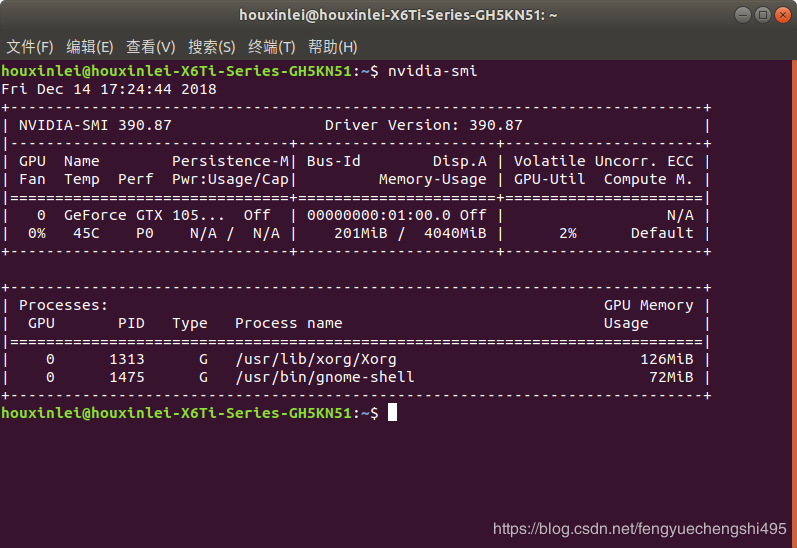Click the P0 performance state
The height and width of the screenshot is (548, 797).
[145, 233]
